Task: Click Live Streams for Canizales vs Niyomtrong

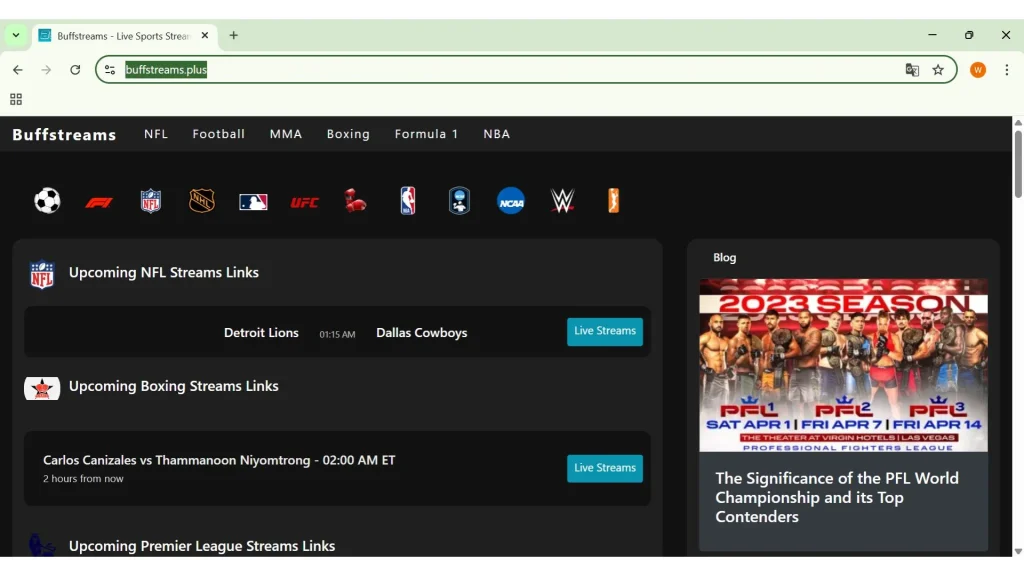Action: tap(604, 467)
